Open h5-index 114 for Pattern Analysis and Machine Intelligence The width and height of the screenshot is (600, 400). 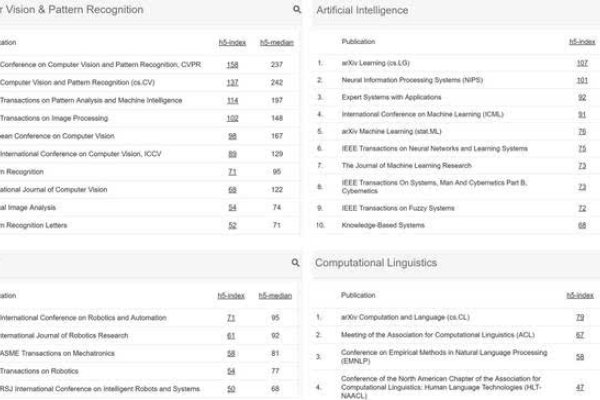click(x=232, y=100)
